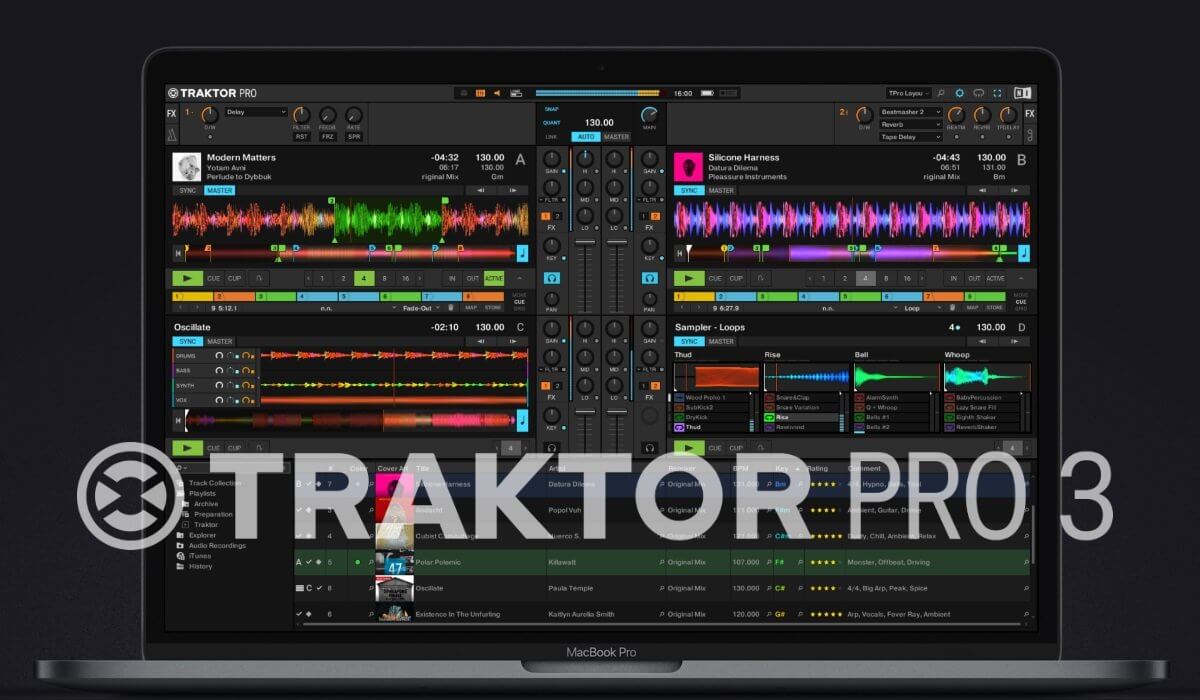The height and width of the screenshot is (700, 1200).
Task: Set deck B as tempo MASTER
Action: coord(721,190)
